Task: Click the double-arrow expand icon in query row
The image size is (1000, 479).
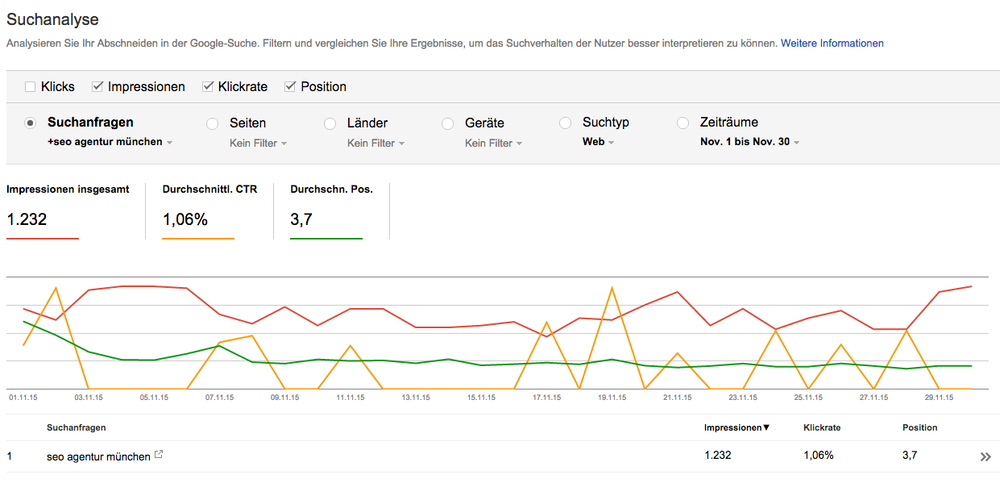Action: [985, 457]
